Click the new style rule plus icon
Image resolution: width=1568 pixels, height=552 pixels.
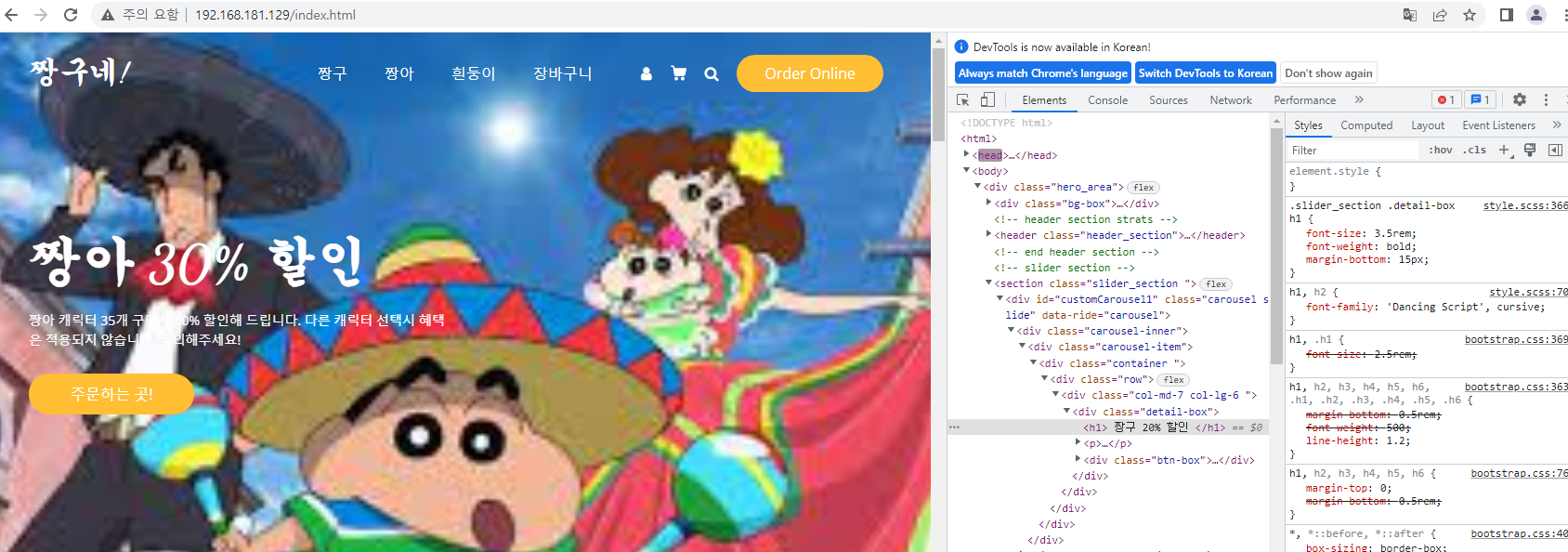(1505, 150)
